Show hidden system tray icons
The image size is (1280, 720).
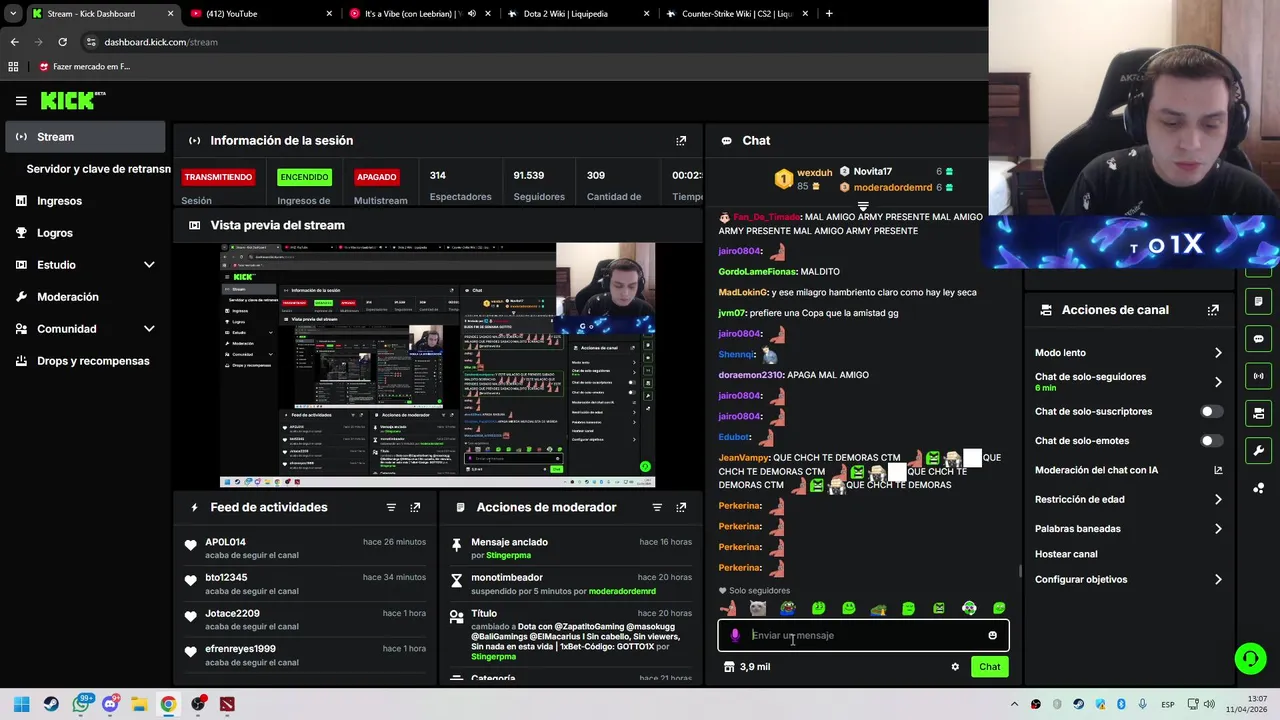1014,704
